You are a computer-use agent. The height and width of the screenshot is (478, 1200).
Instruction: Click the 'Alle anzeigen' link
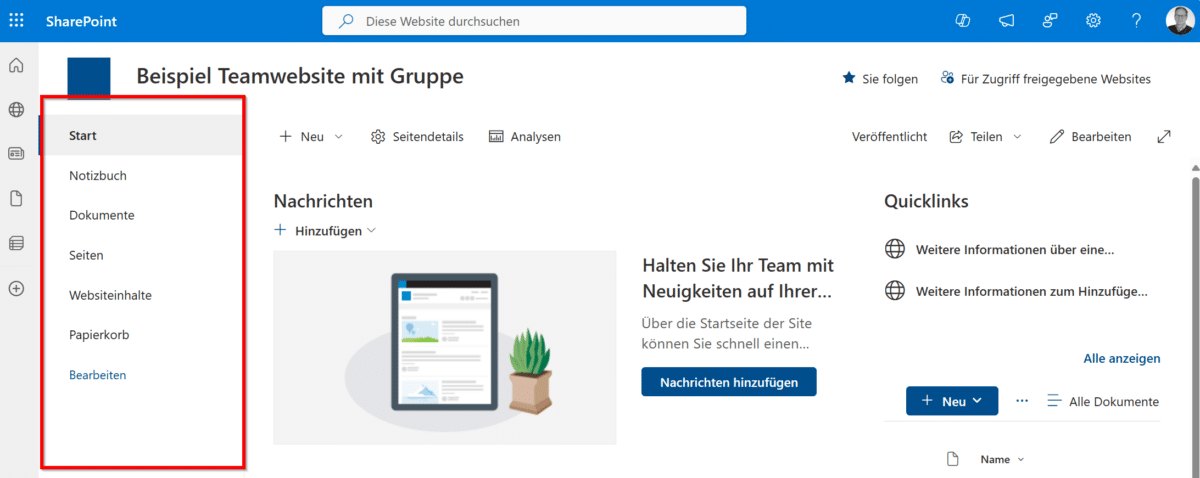[1121, 358]
